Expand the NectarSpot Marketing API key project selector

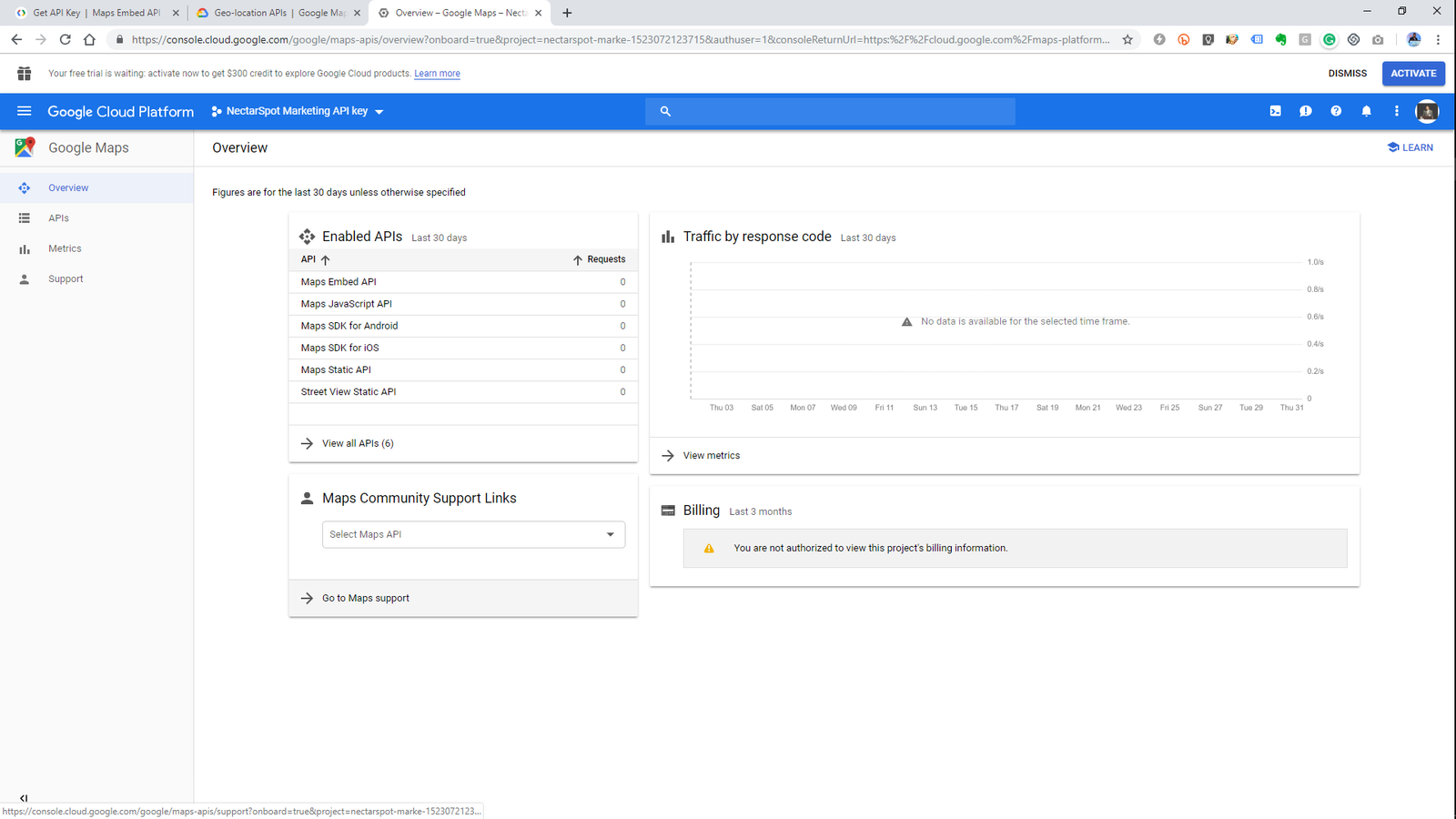[x=298, y=111]
